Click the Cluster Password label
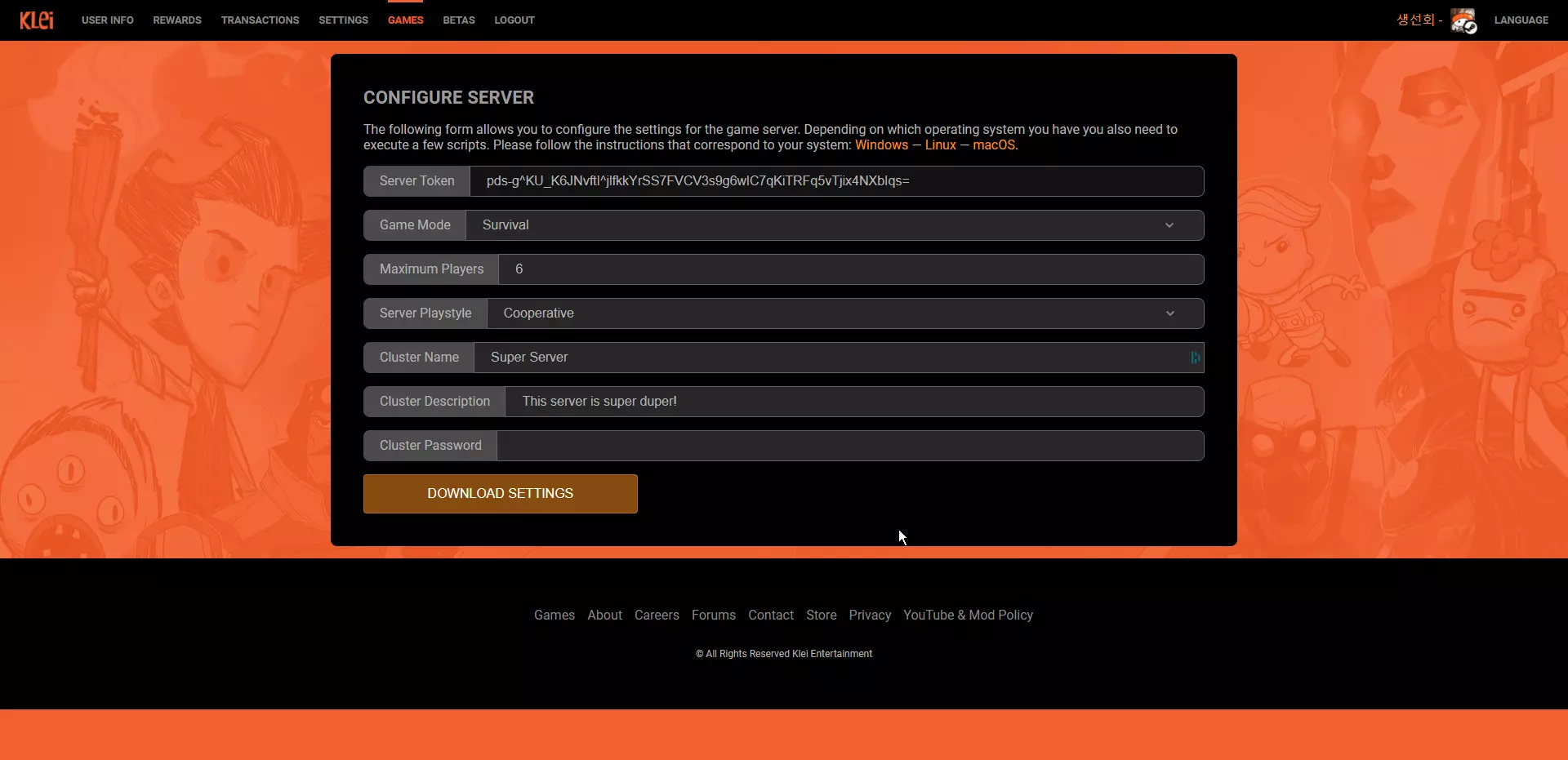The width and height of the screenshot is (1568, 760). click(430, 446)
